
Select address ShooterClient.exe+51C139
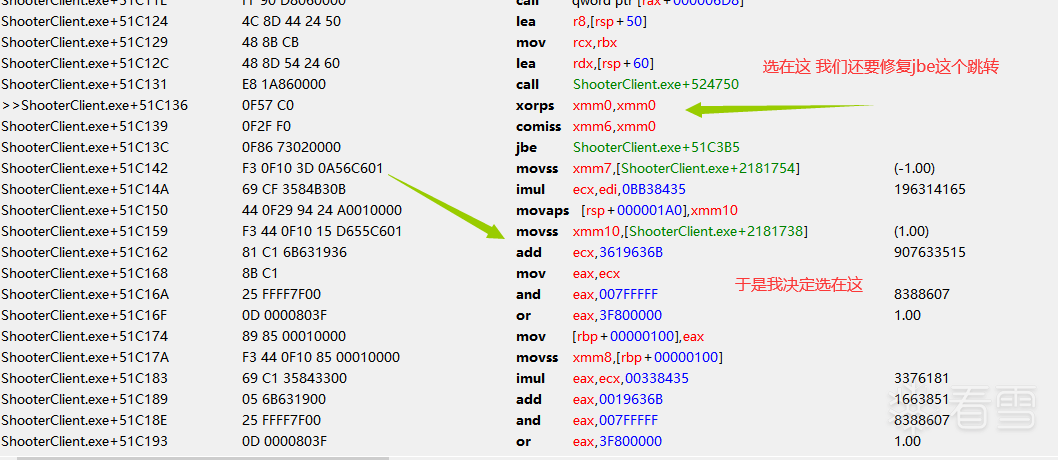click(x=84, y=126)
